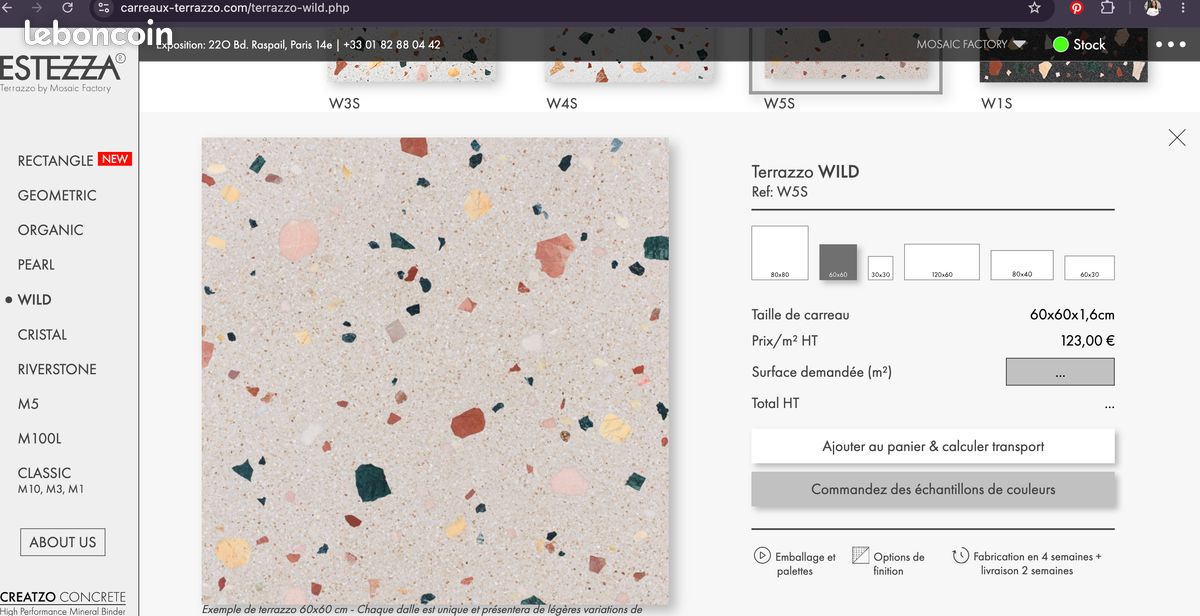Select the 80x80 tile size
This screenshot has height=616, width=1200.
pos(780,252)
